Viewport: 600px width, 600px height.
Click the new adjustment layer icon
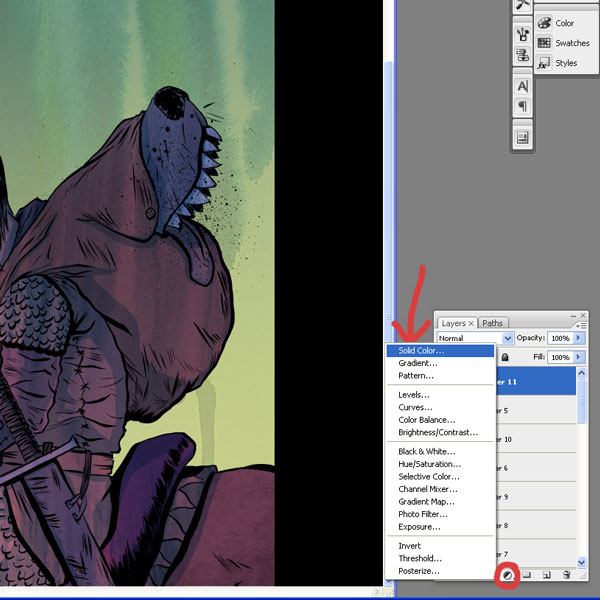point(508,575)
